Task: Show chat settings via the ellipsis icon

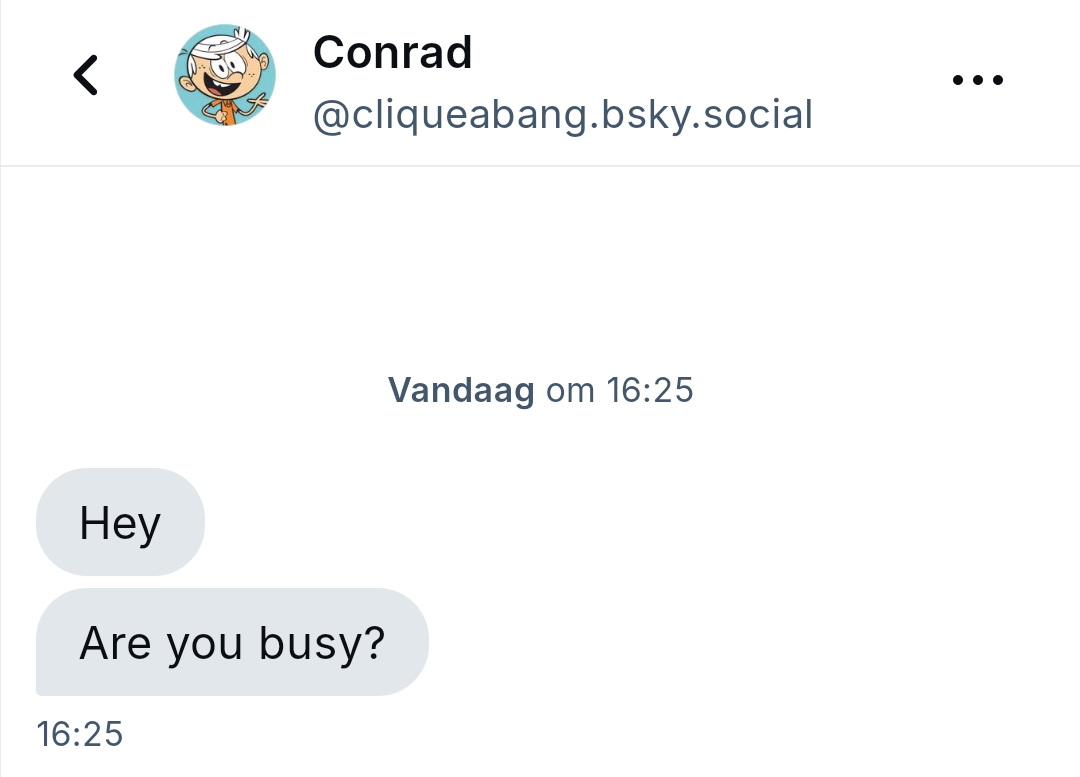Action: [977, 80]
